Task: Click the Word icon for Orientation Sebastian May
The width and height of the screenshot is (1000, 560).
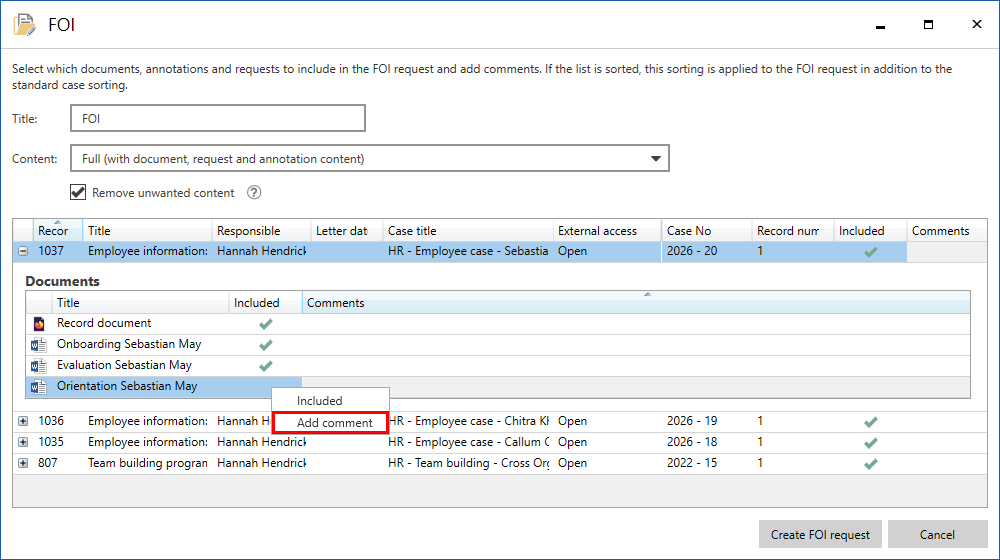Action: (x=39, y=387)
